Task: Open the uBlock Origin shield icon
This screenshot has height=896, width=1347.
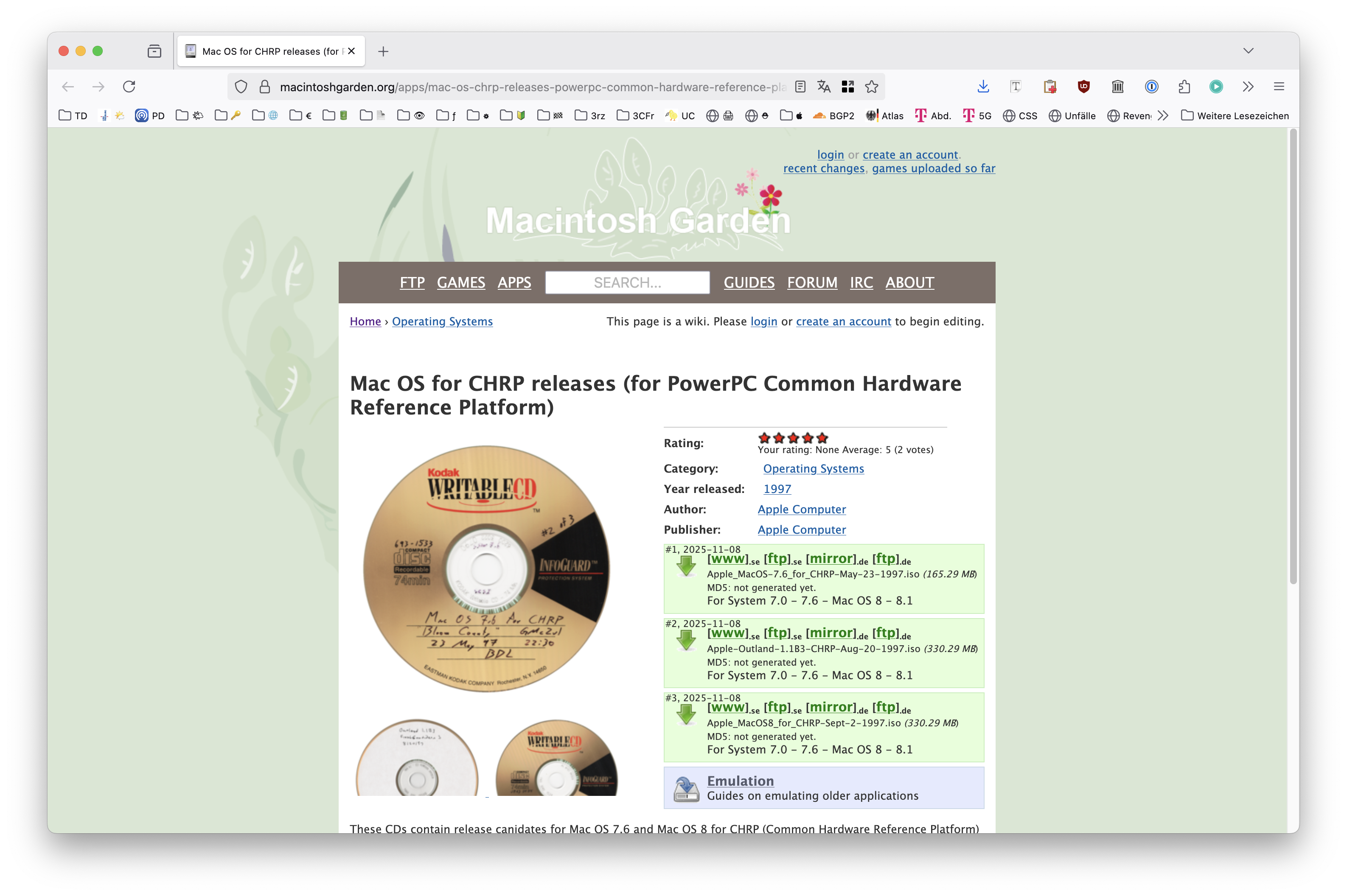Action: coord(1083,87)
